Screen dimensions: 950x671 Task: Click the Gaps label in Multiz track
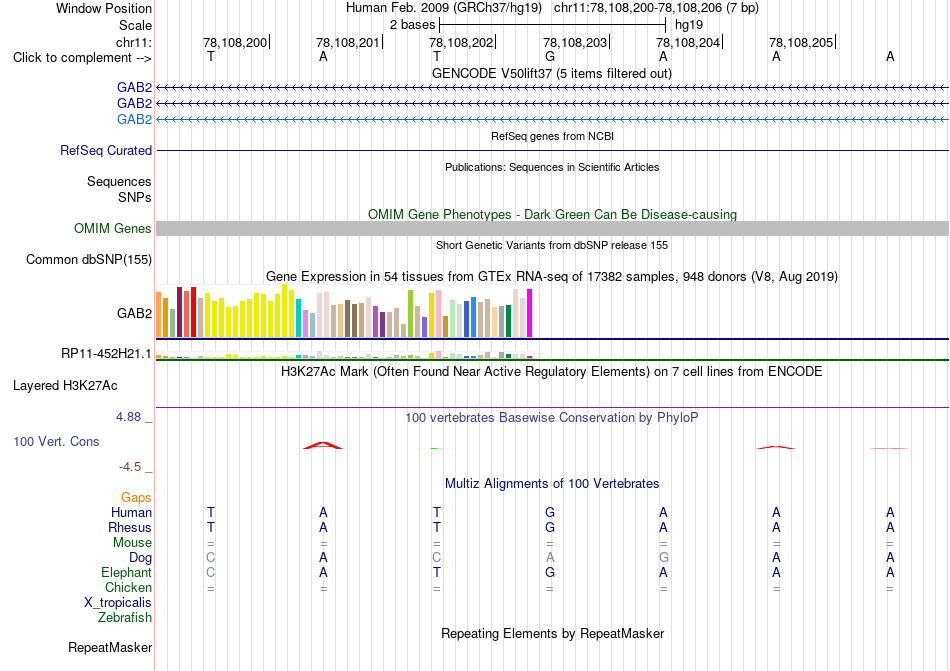point(136,497)
